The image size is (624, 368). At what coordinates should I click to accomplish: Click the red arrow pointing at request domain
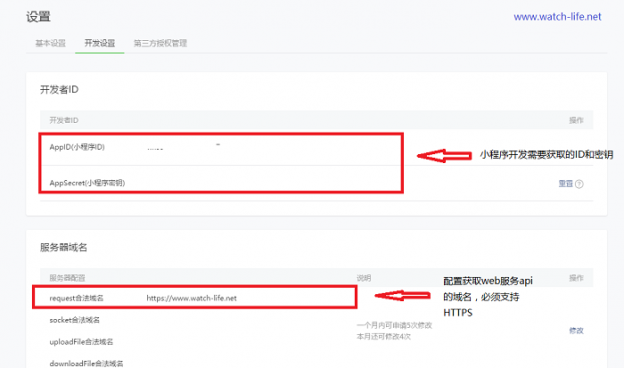click(x=402, y=295)
